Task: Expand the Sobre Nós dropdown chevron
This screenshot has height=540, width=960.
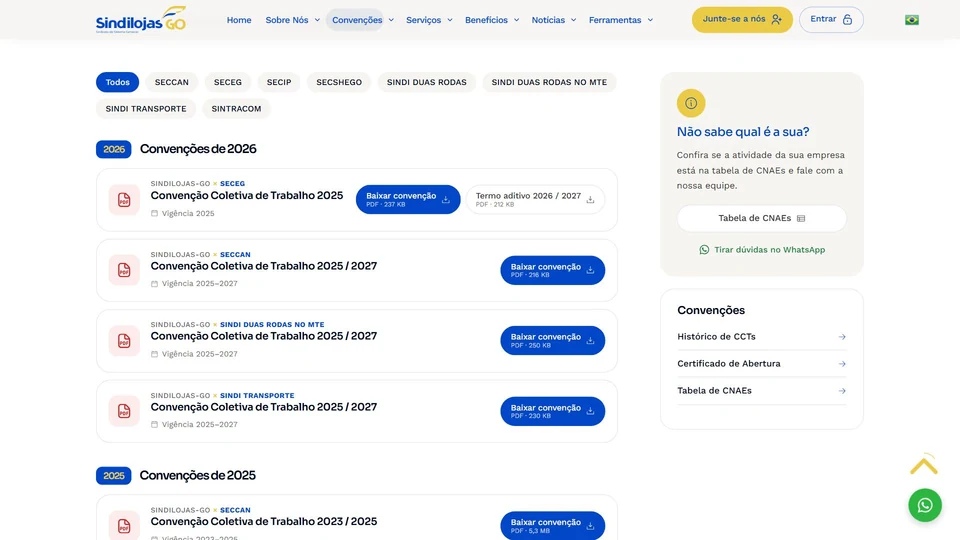Action: pyautogui.click(x=317, y=20)
